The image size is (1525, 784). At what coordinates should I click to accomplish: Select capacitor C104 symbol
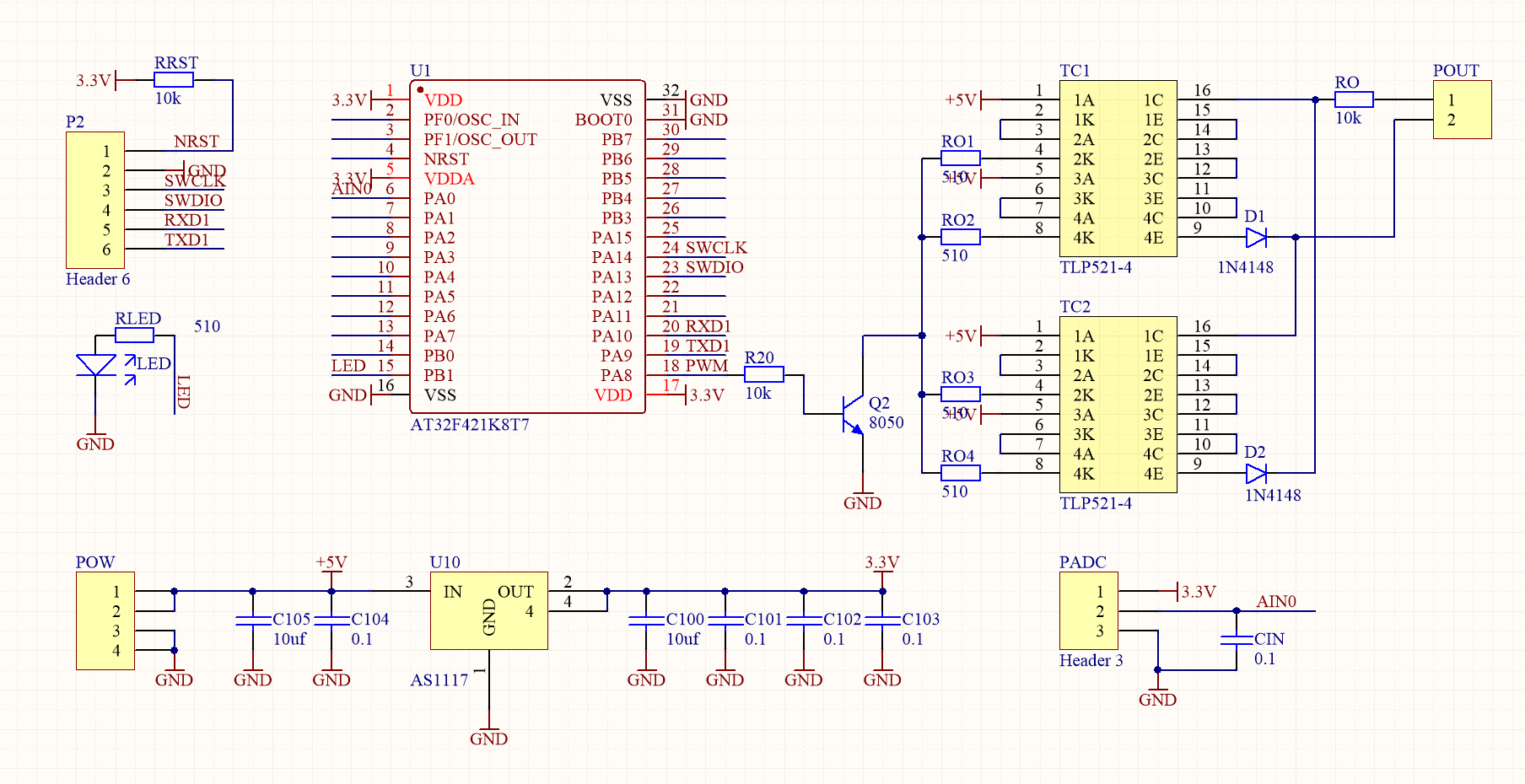(x=331, y=621)
